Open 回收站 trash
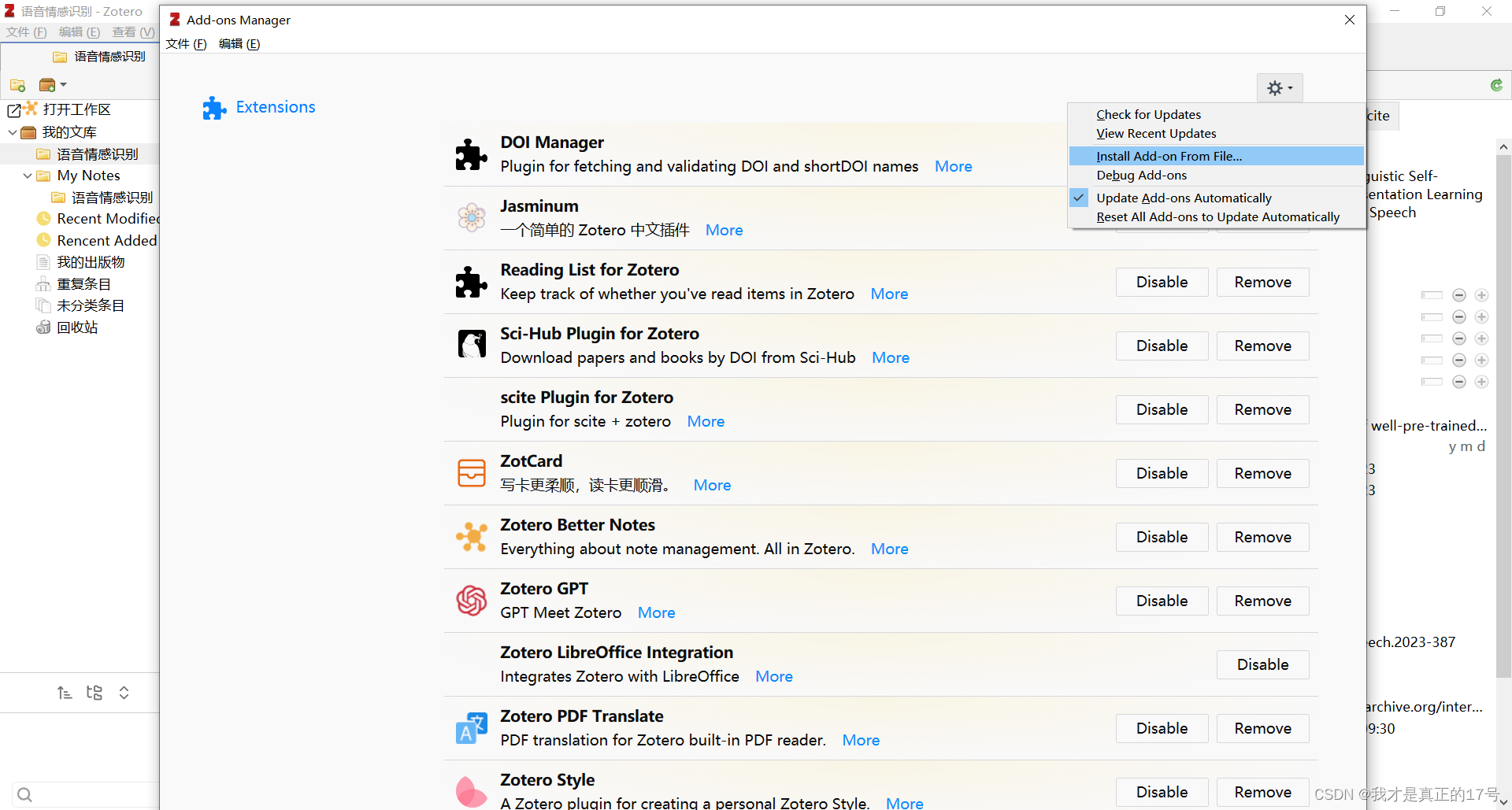This screenshot has width=1512, height=810. 77,327
